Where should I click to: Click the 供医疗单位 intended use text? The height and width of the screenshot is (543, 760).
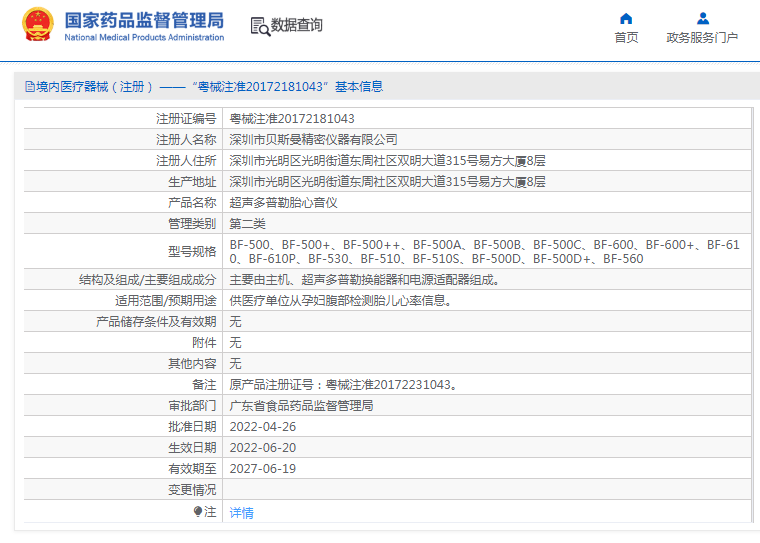(x=341, y=301)
